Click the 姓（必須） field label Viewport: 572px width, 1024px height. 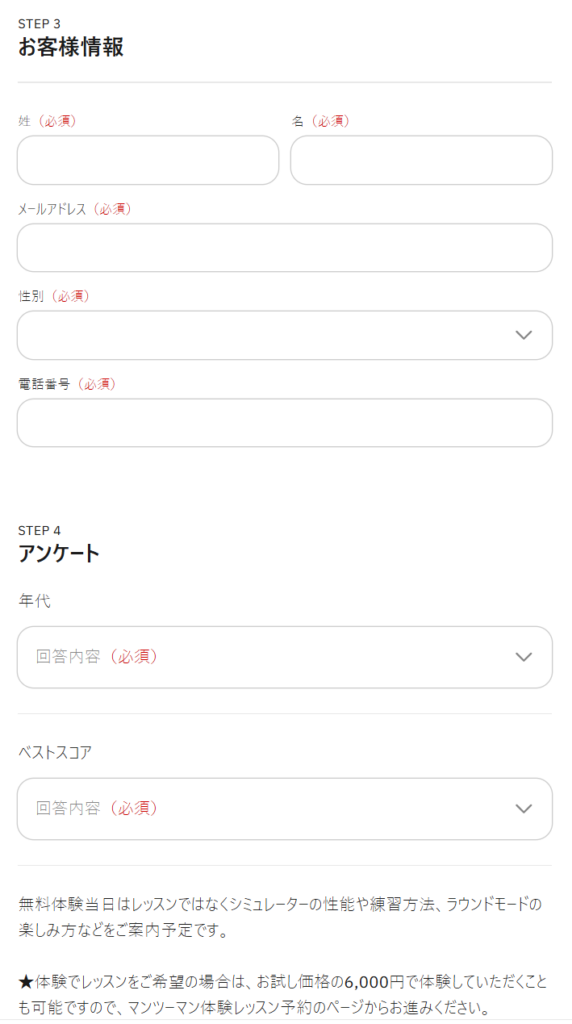(x=47, y=121)
